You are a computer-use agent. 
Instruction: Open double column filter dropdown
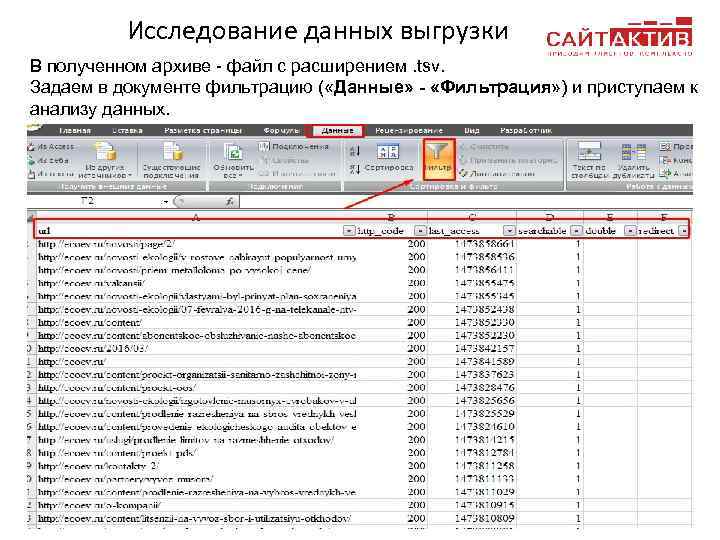630,231
